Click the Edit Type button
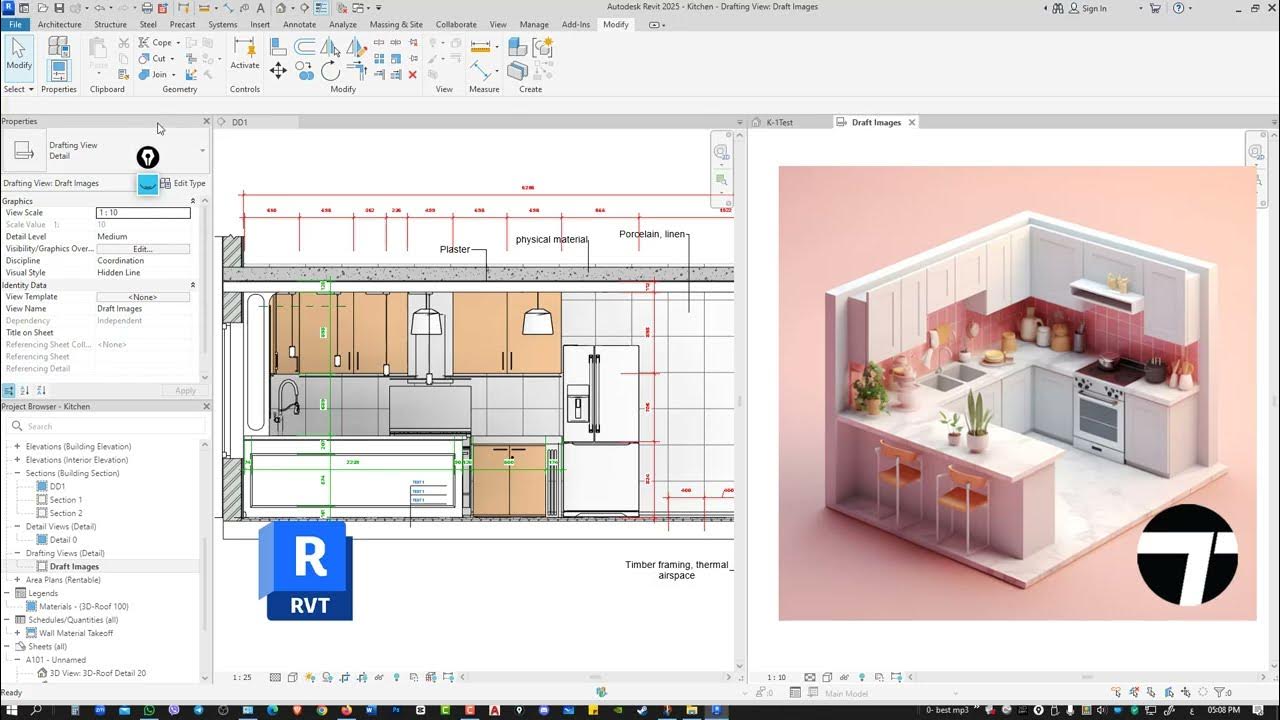The image size is (1280, 720). 183,183
